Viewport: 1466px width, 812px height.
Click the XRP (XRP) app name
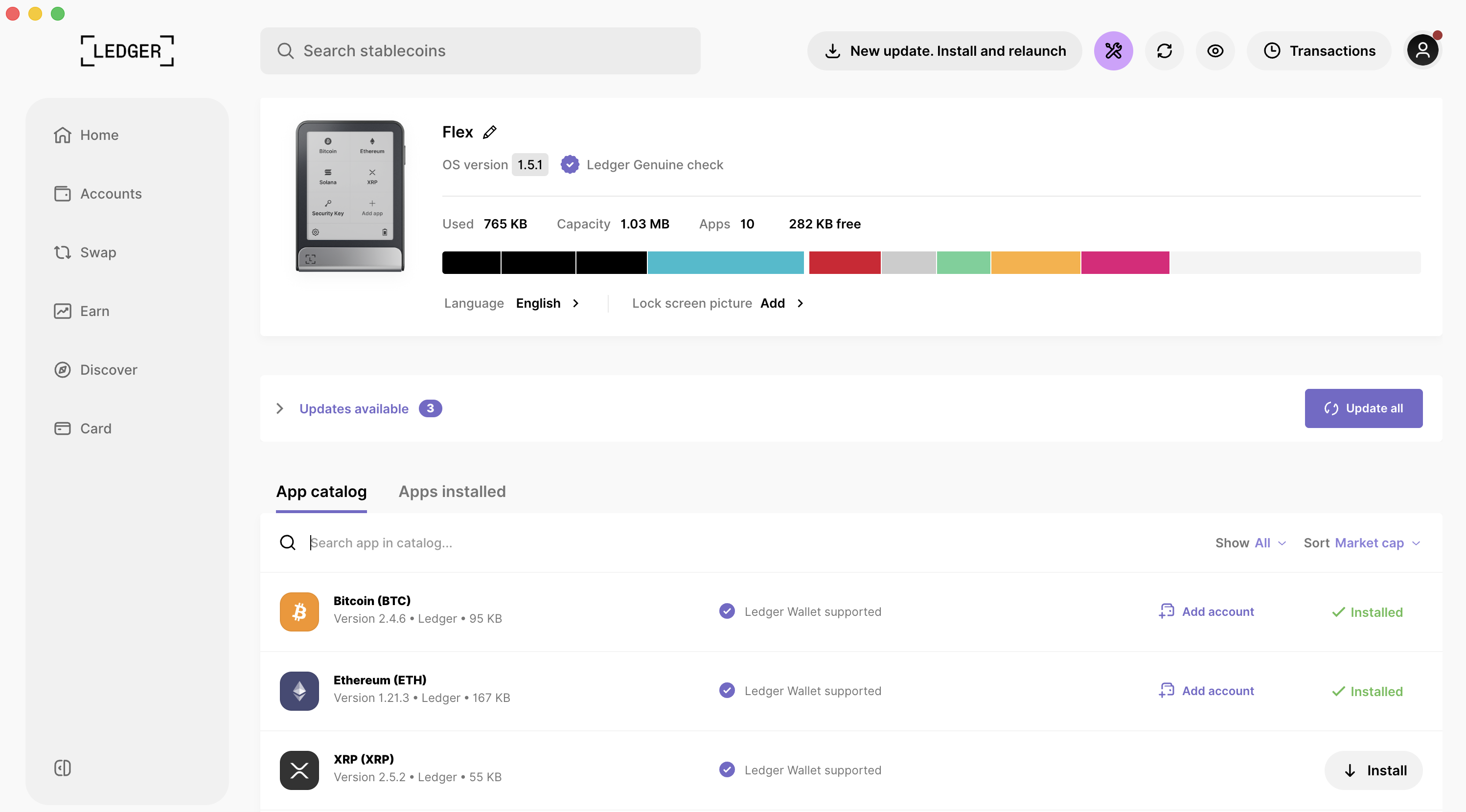(x=364, y=759)
